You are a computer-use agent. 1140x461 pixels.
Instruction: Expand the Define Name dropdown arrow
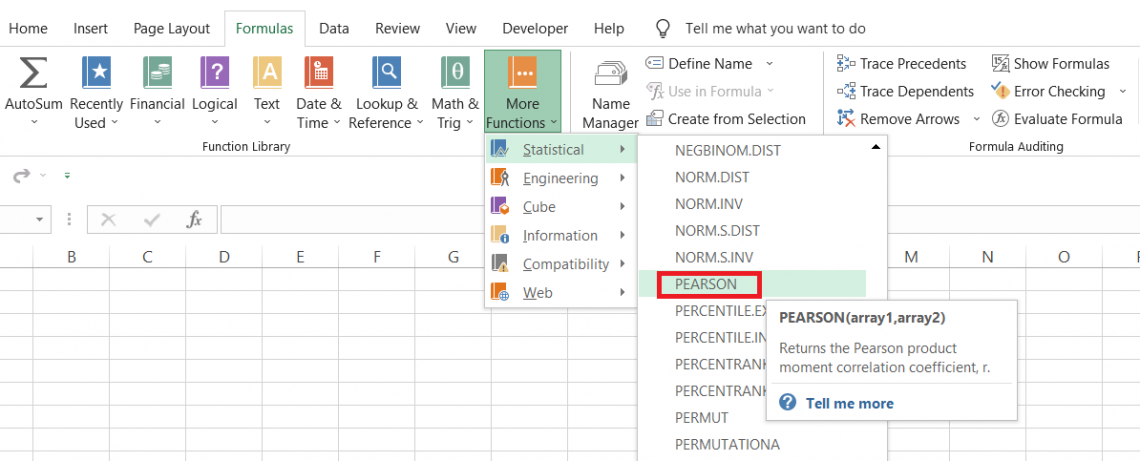click(770, 63)
